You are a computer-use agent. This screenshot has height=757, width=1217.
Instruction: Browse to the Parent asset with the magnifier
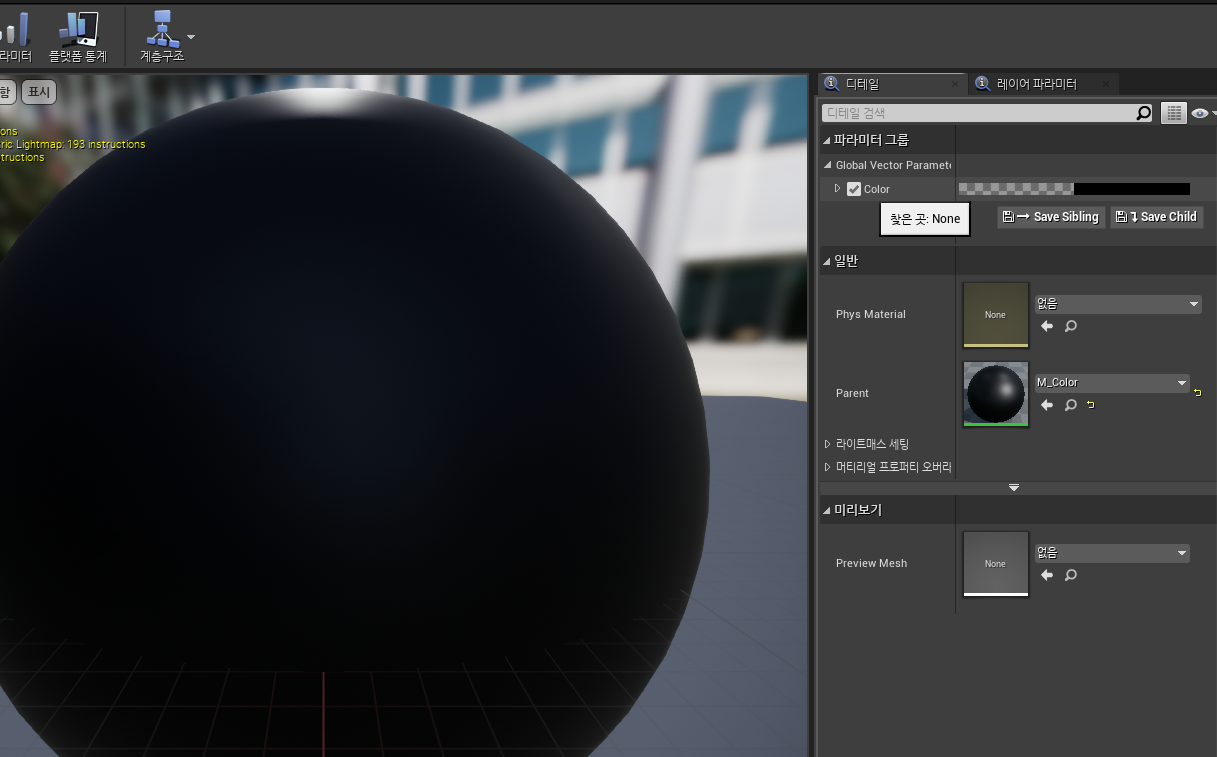[x=1070, y=405]
